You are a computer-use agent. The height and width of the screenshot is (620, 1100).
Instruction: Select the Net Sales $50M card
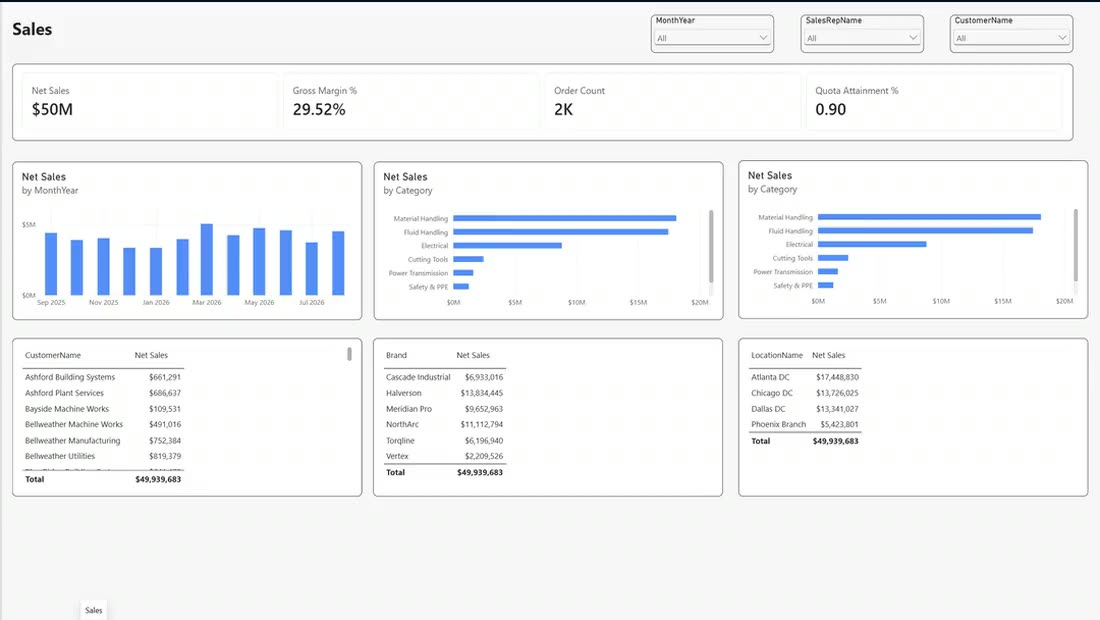coord(148,102)
